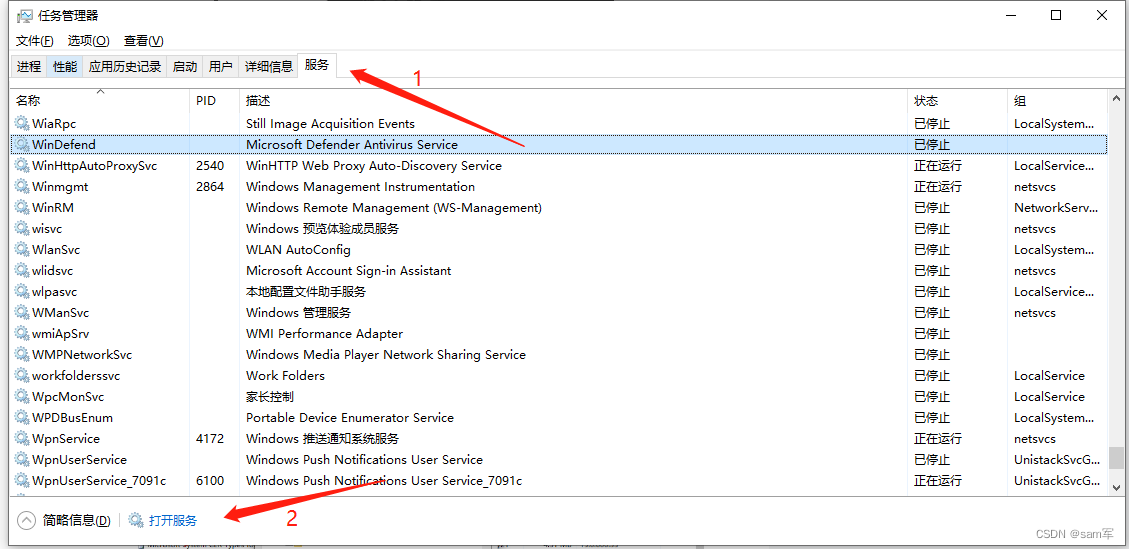Click the description 'Windows Management Instrumentation'
The width and height of the screenshot is (1129, 549).
361,187
